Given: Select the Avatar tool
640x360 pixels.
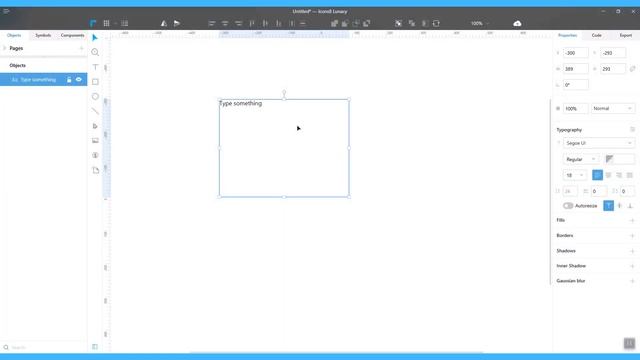Looking at the screenshot, I should coord(95,155).
